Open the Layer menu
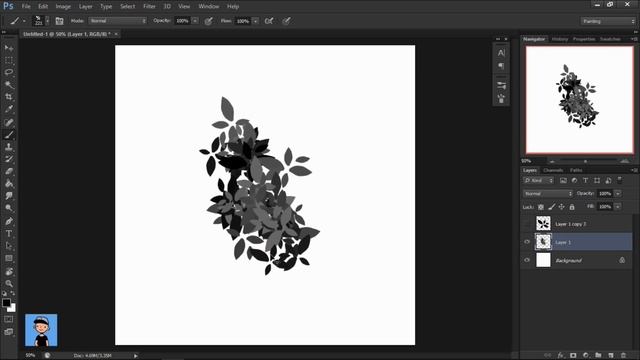This screenshot has width=640, height=360. [x=86, y=7]
